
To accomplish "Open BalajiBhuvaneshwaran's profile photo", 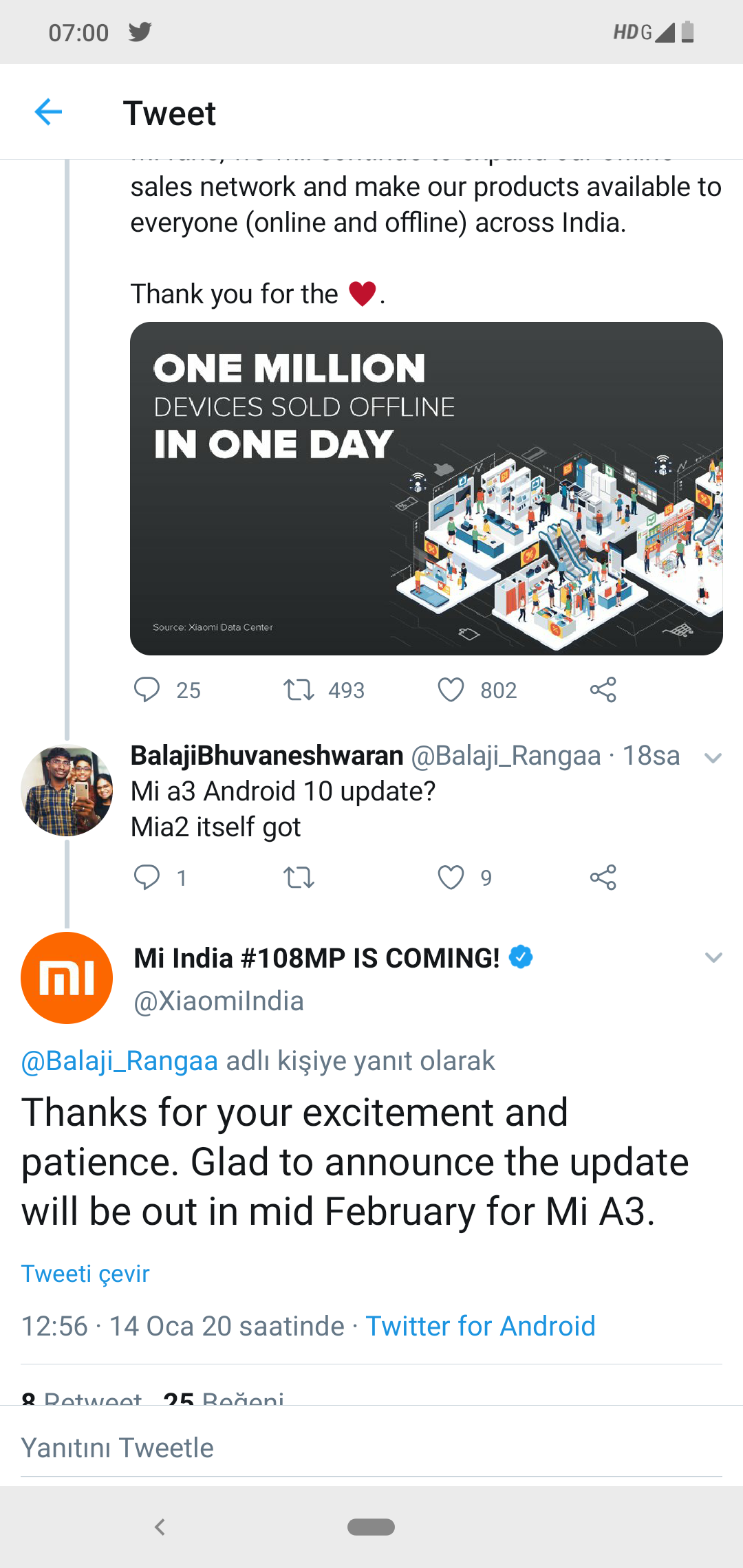I will (x=67, y=791).
